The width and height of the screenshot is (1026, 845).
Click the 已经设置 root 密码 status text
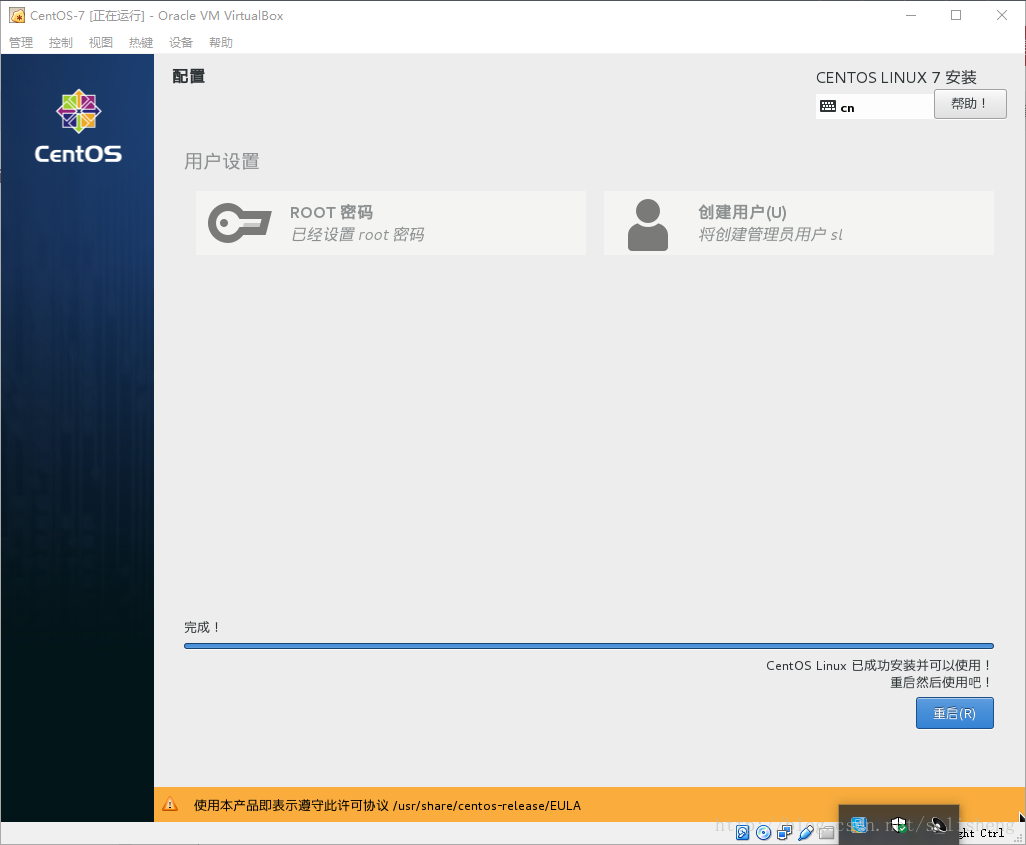358,234
